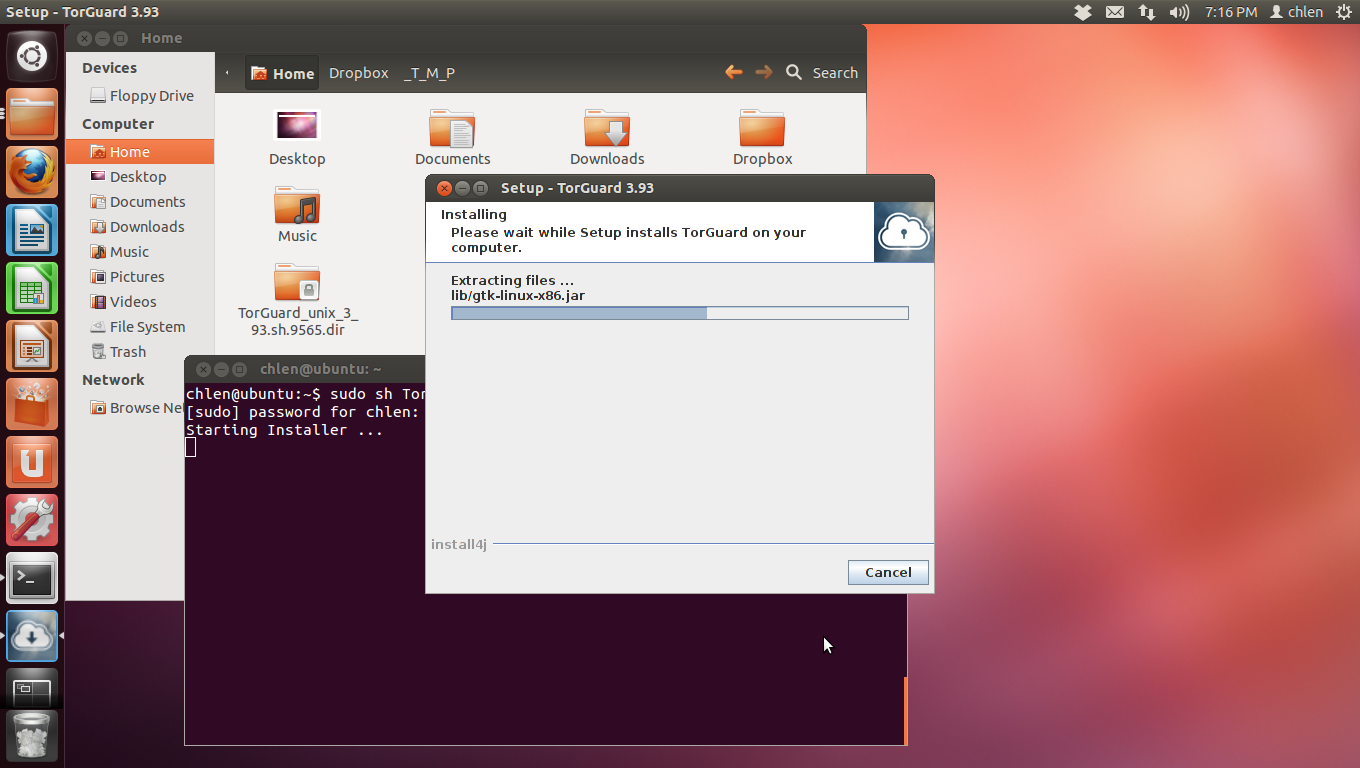Switch to Terminal via launcher icon
The height and width of the screenshot is (768, 1360).
tap(32, 578)
